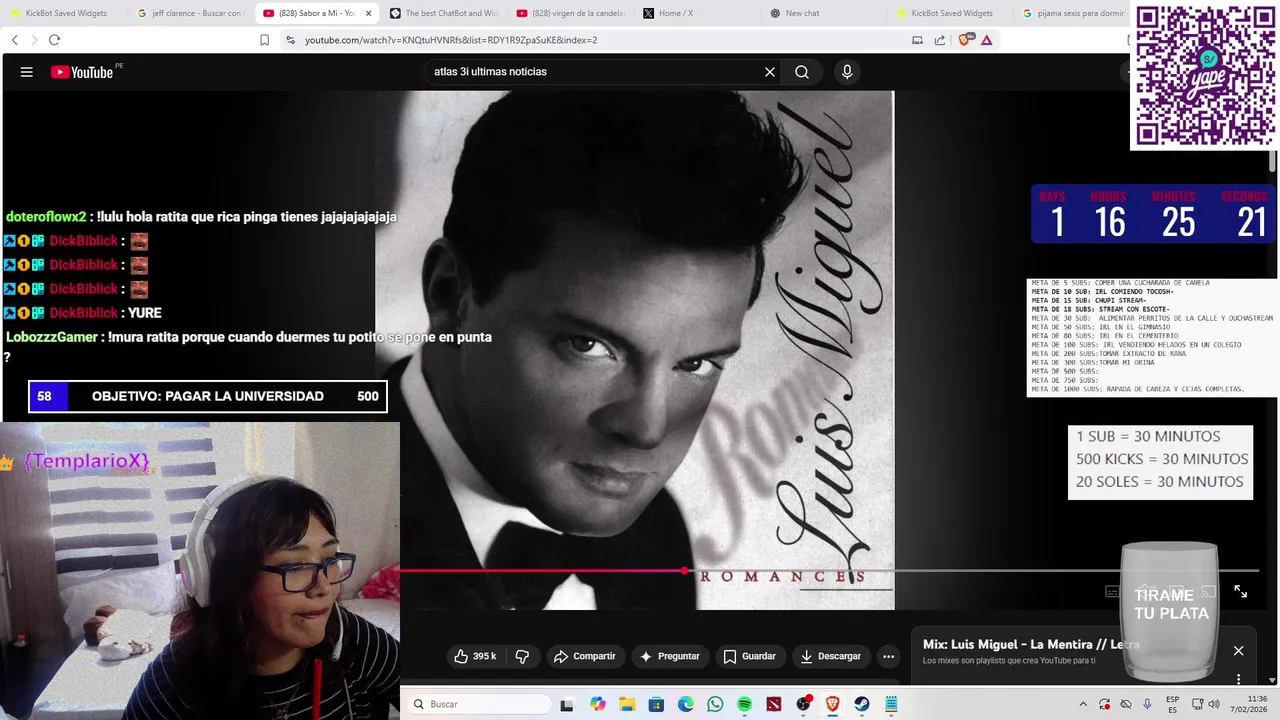Dislike the Luis Miguel video

(522, 656)
